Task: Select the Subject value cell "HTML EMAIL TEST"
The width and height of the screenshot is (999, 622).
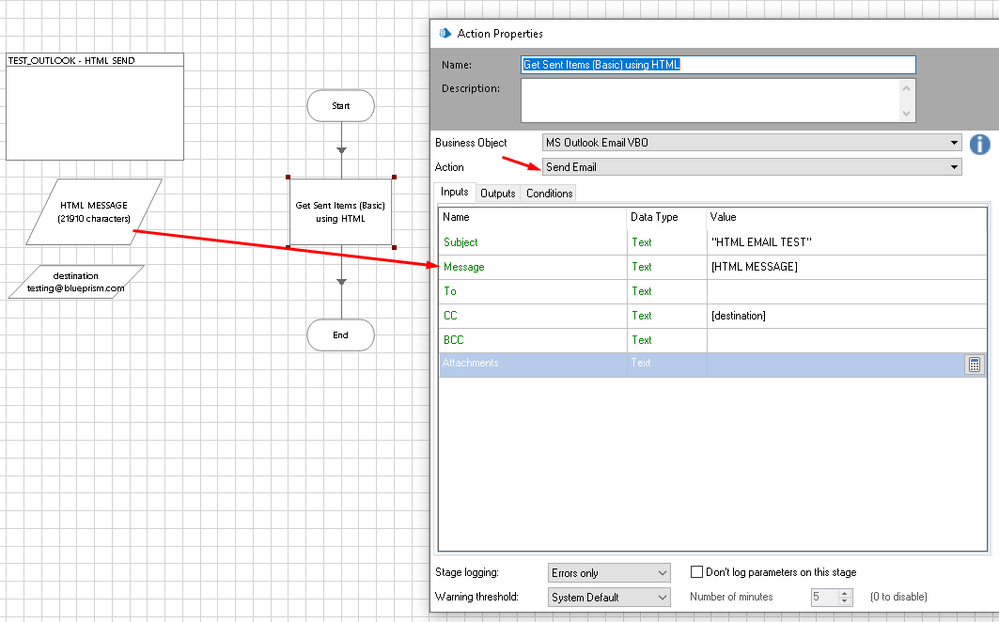Action: point(847,242)
